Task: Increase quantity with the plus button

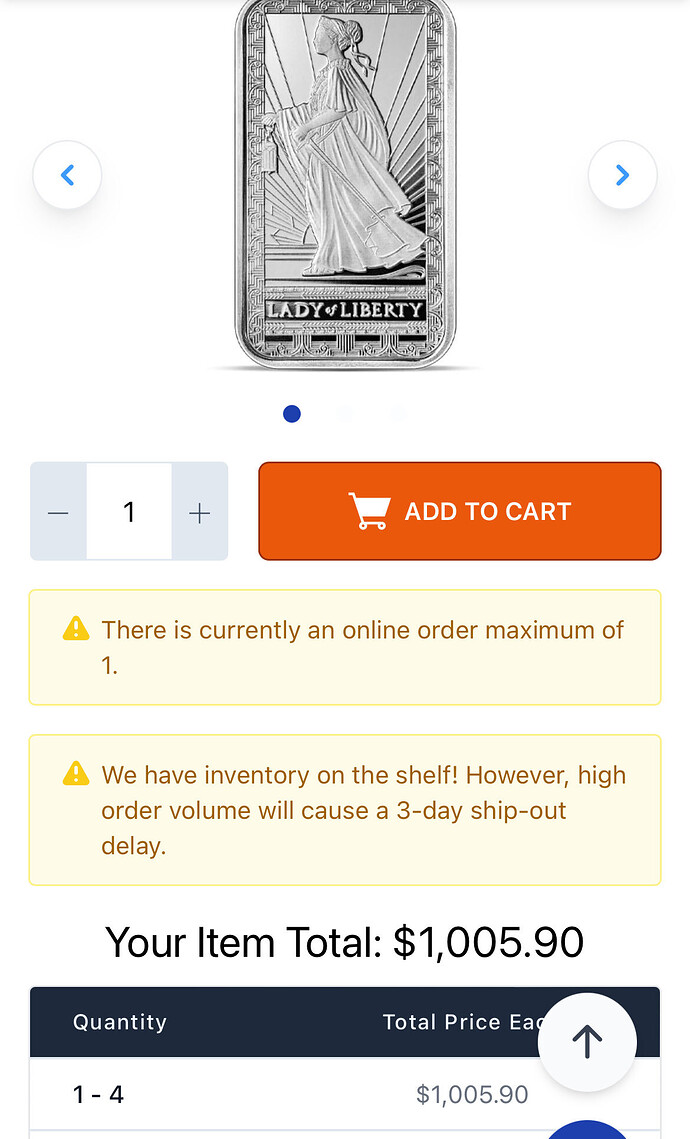Action: [200, 512]
